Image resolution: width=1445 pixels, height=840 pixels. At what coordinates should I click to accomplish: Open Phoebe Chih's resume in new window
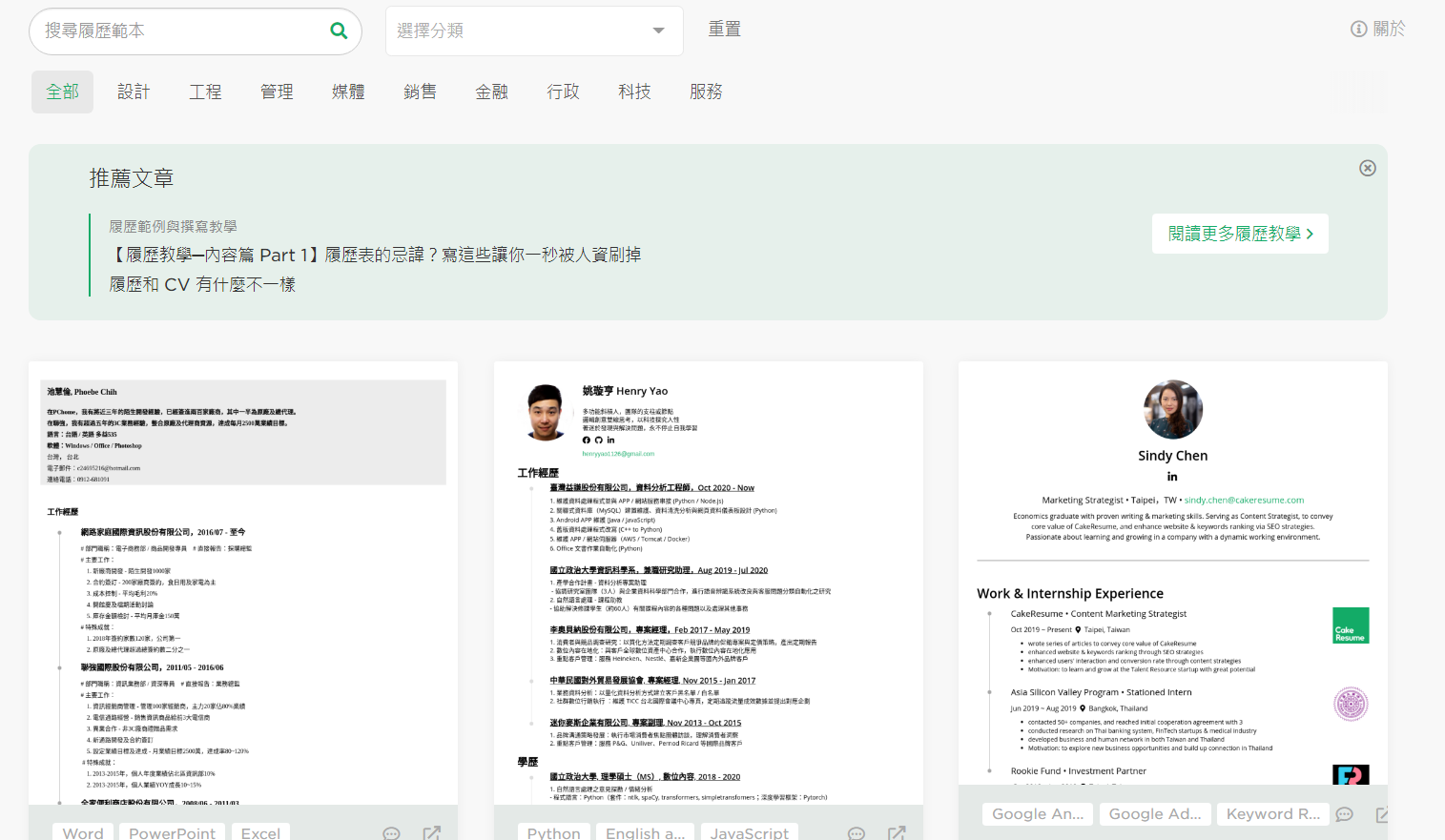coord(431,832)
